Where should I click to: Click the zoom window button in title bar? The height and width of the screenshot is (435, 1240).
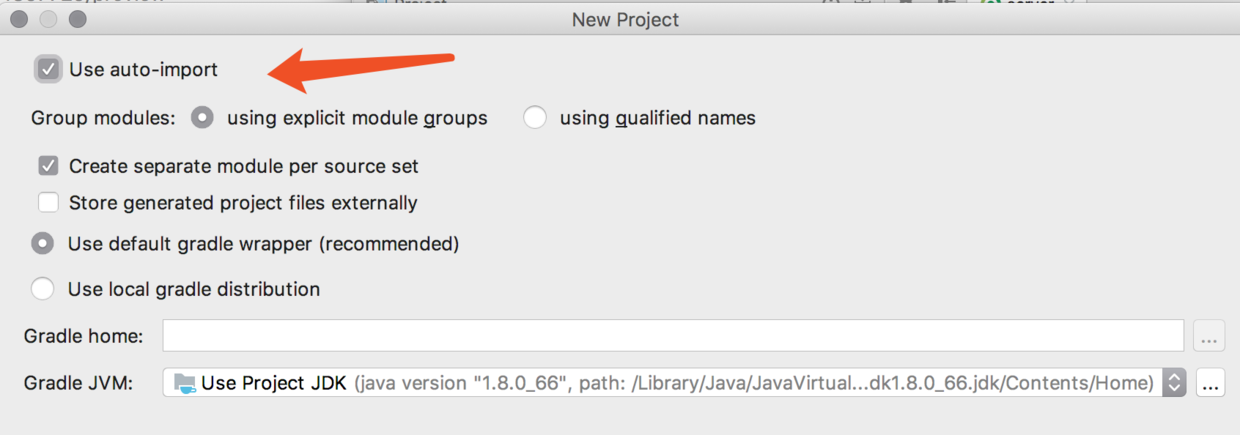point(77,19)
